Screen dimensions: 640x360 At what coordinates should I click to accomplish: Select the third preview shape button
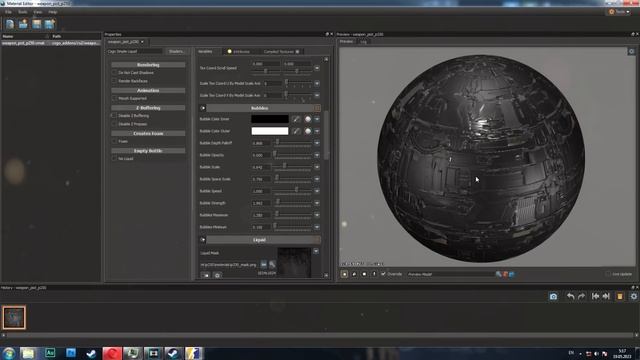pos(364,274)
